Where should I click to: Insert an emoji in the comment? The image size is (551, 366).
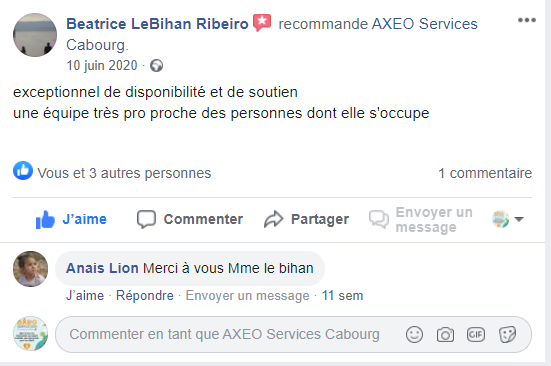(x=414, y=334)
